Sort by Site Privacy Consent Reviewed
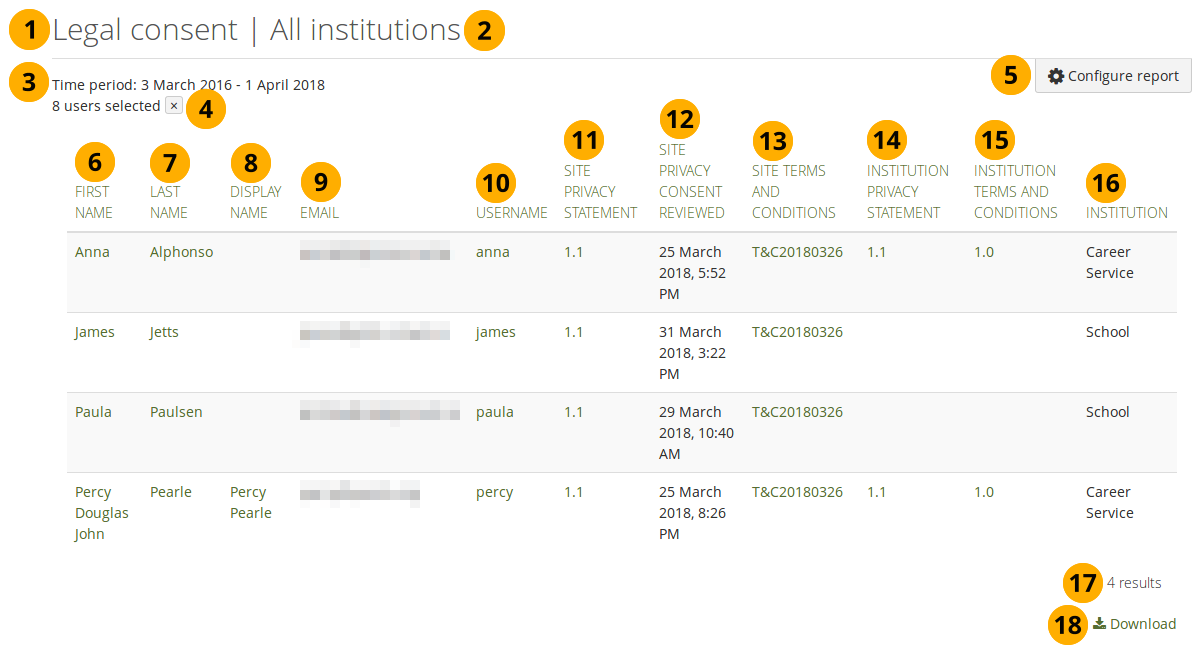The image size is (1204, 653). click(x=691, y=181)
